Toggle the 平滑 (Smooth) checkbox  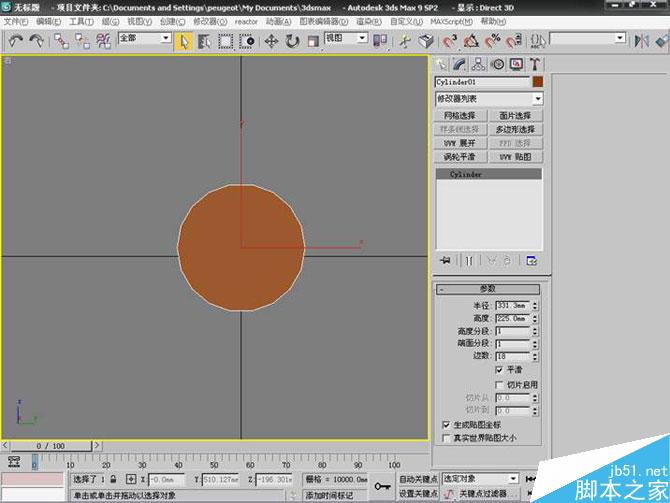click(499, 369)
